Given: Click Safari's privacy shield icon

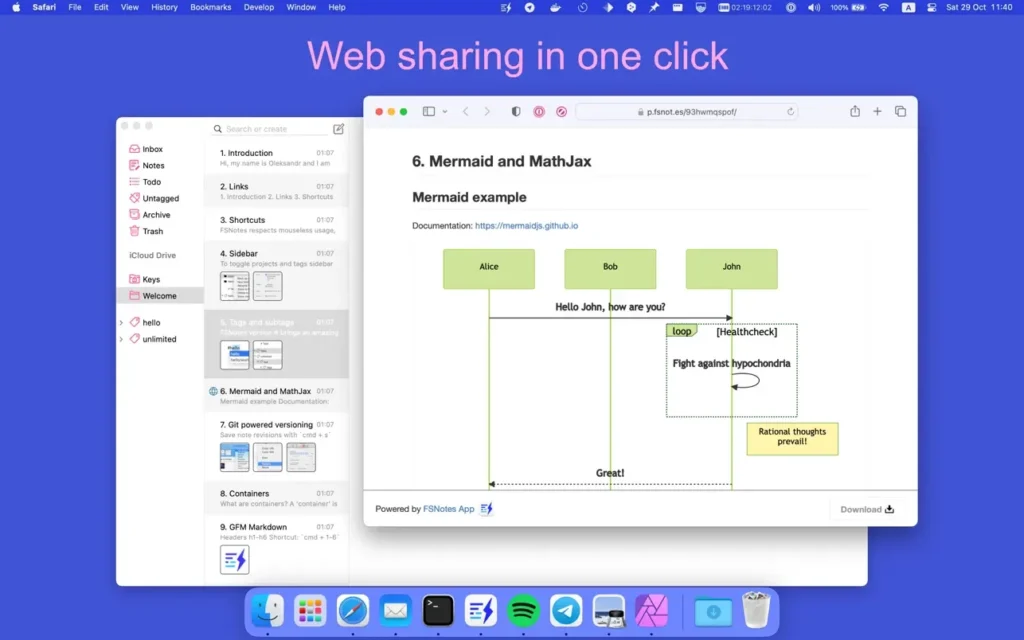Looking at the screenshot, I should [x=515, y=111].
